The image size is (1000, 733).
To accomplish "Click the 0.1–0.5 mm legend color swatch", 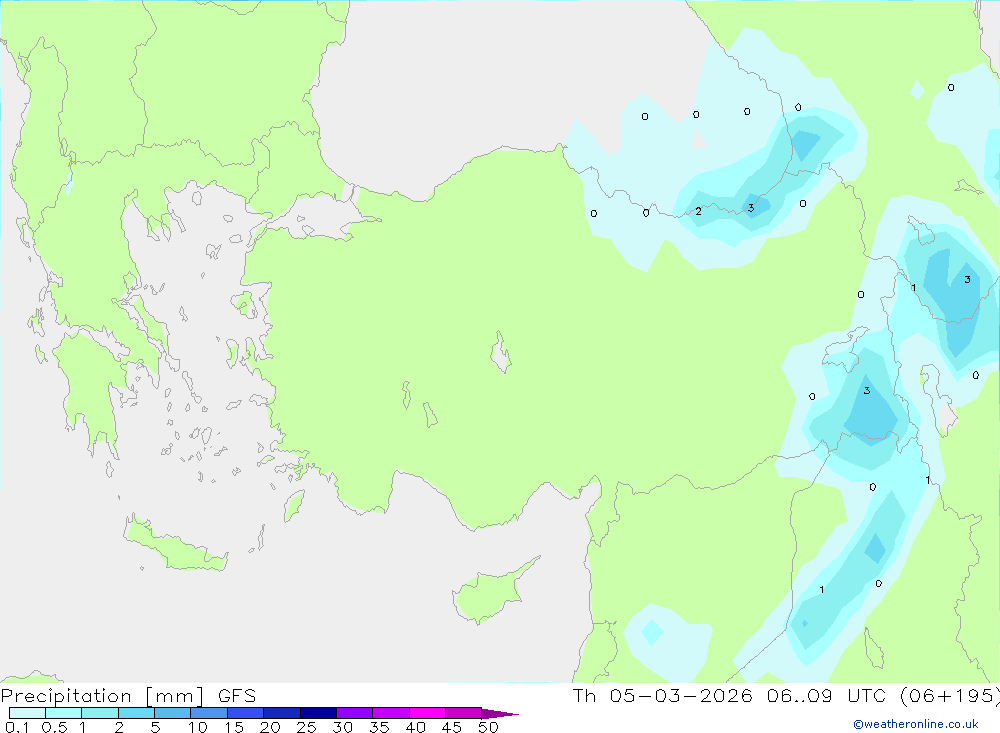I will point(27,713).
